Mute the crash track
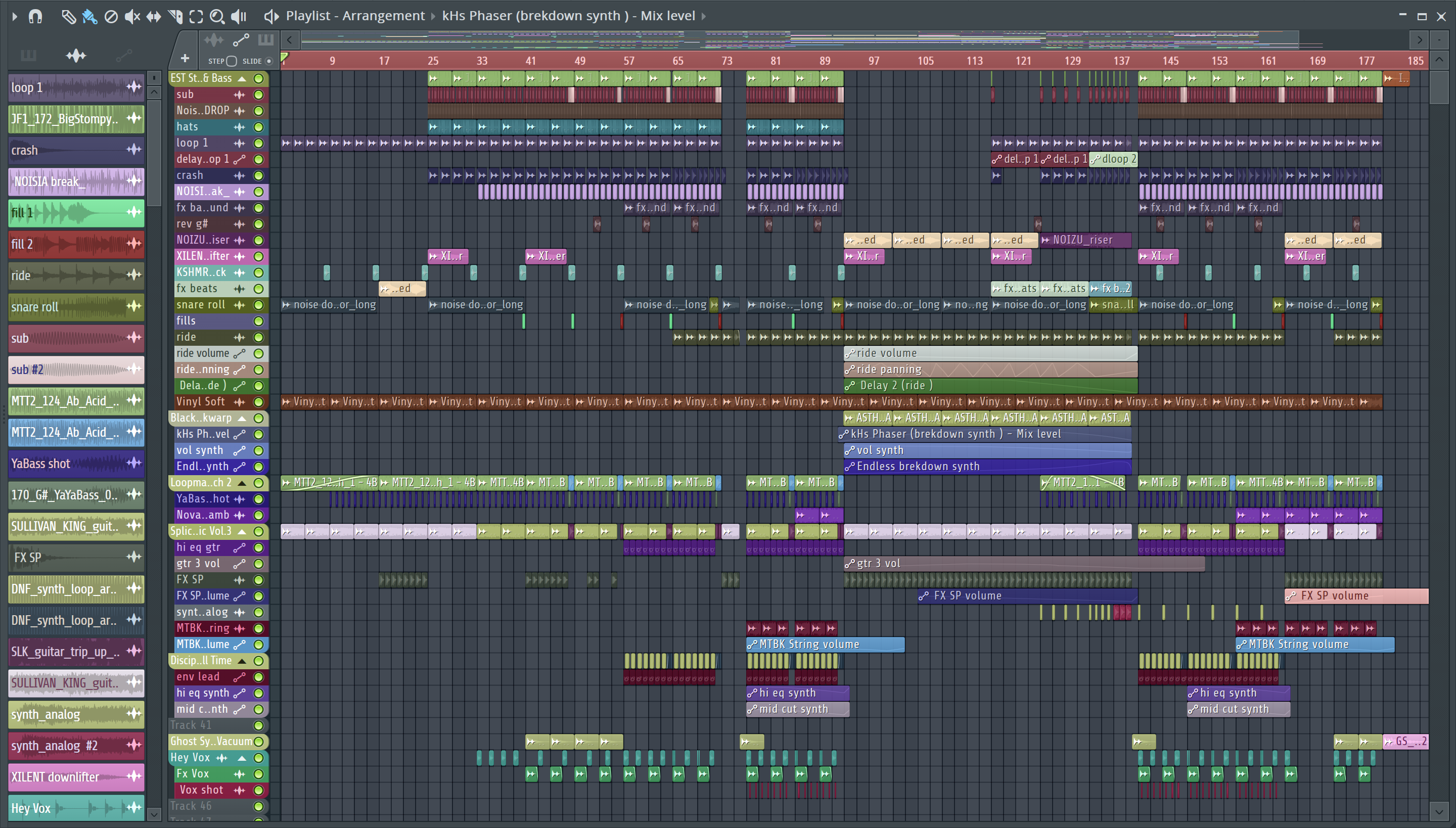The image size is (1456, 828). point(259,176)
